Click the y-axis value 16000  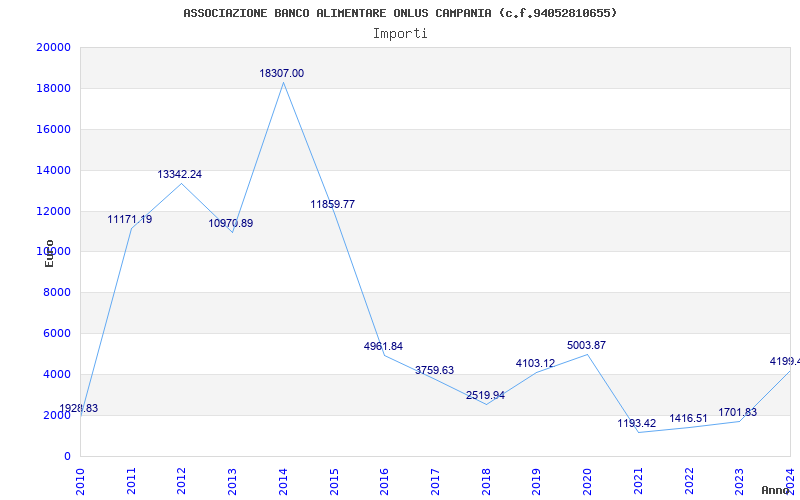point(53,129)
